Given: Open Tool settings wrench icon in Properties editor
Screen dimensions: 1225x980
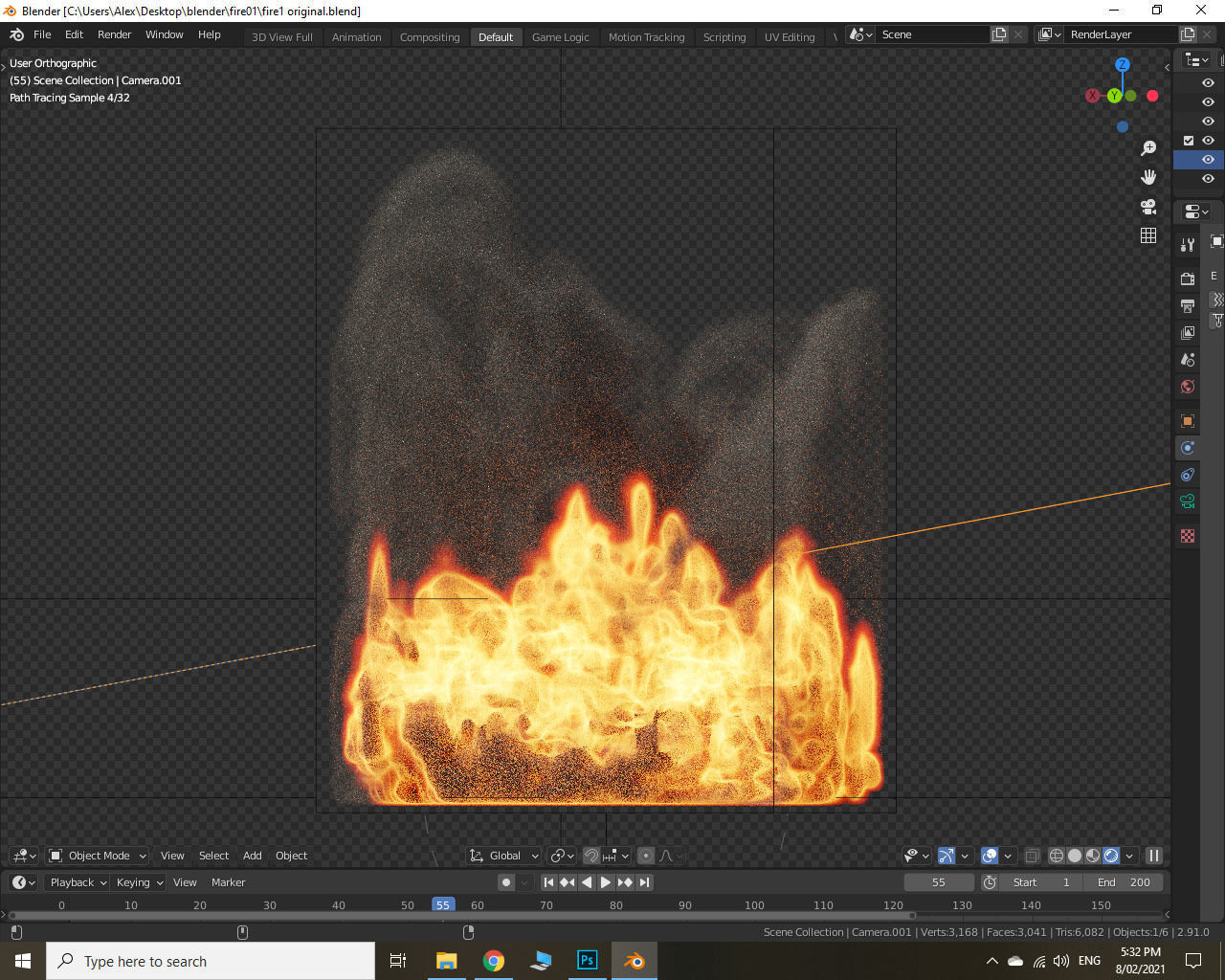Looking at the screenshot, I should 1187,247.
